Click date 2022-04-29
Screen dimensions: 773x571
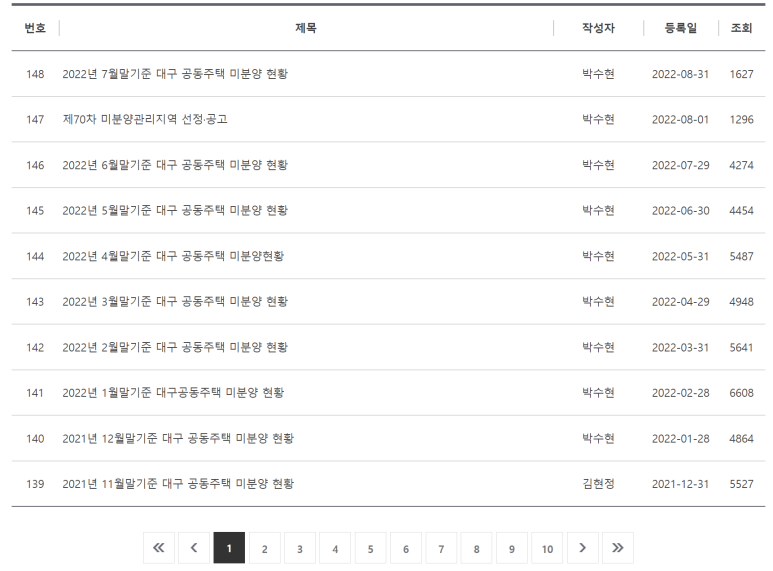click(x=681, y=302)
